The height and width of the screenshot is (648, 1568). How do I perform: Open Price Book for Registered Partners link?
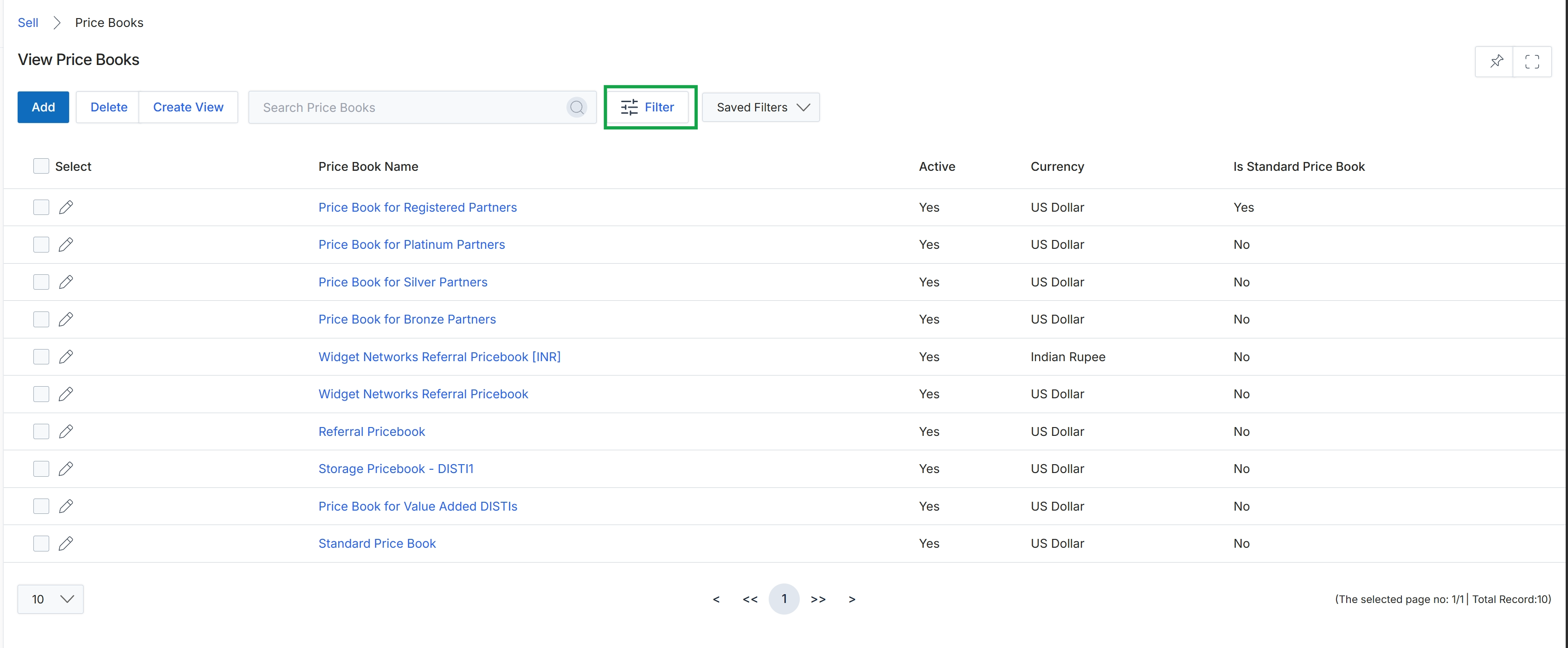click(x=418, y=207)
